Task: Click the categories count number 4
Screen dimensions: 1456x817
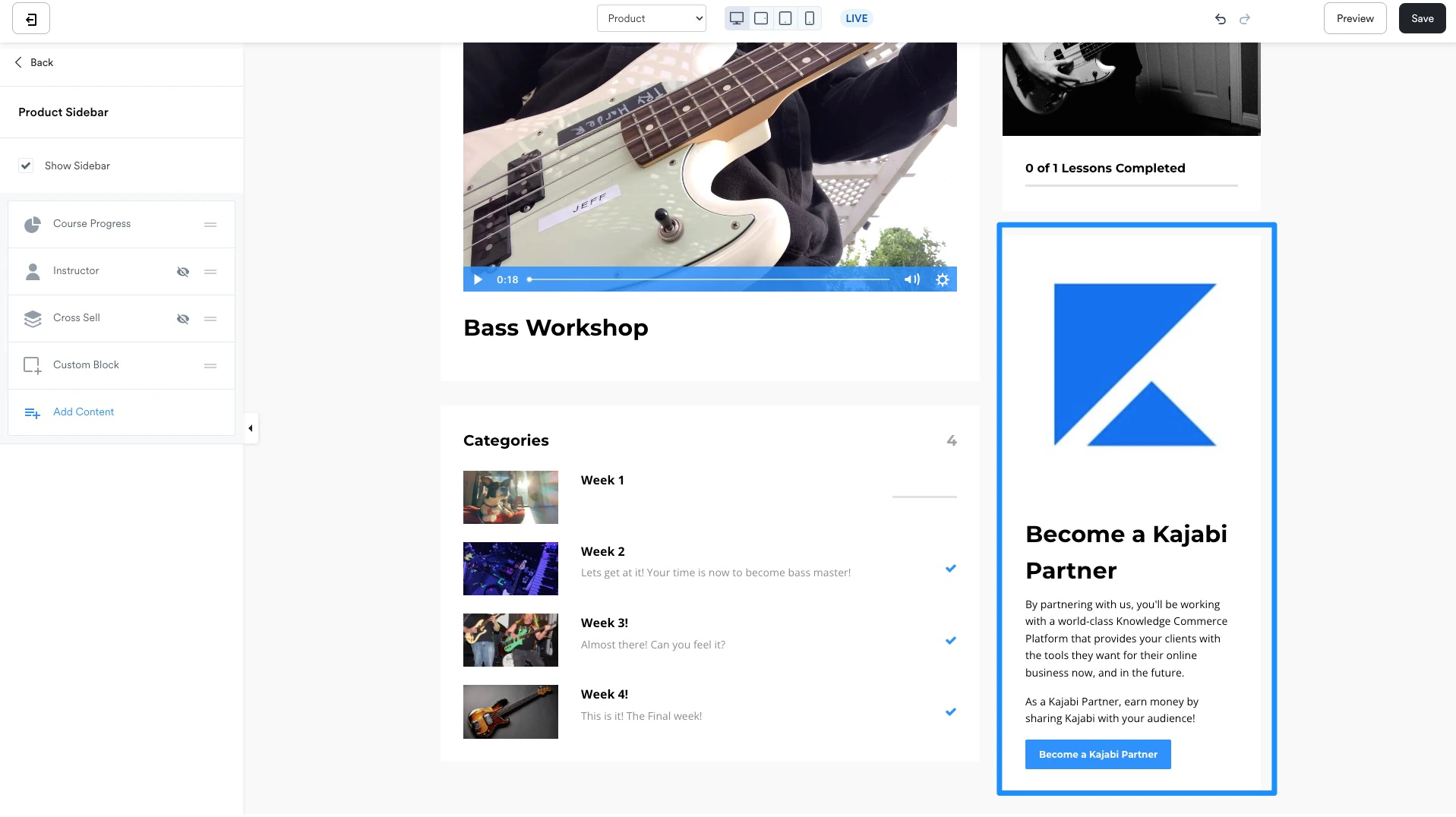Action: coord(952,440)
